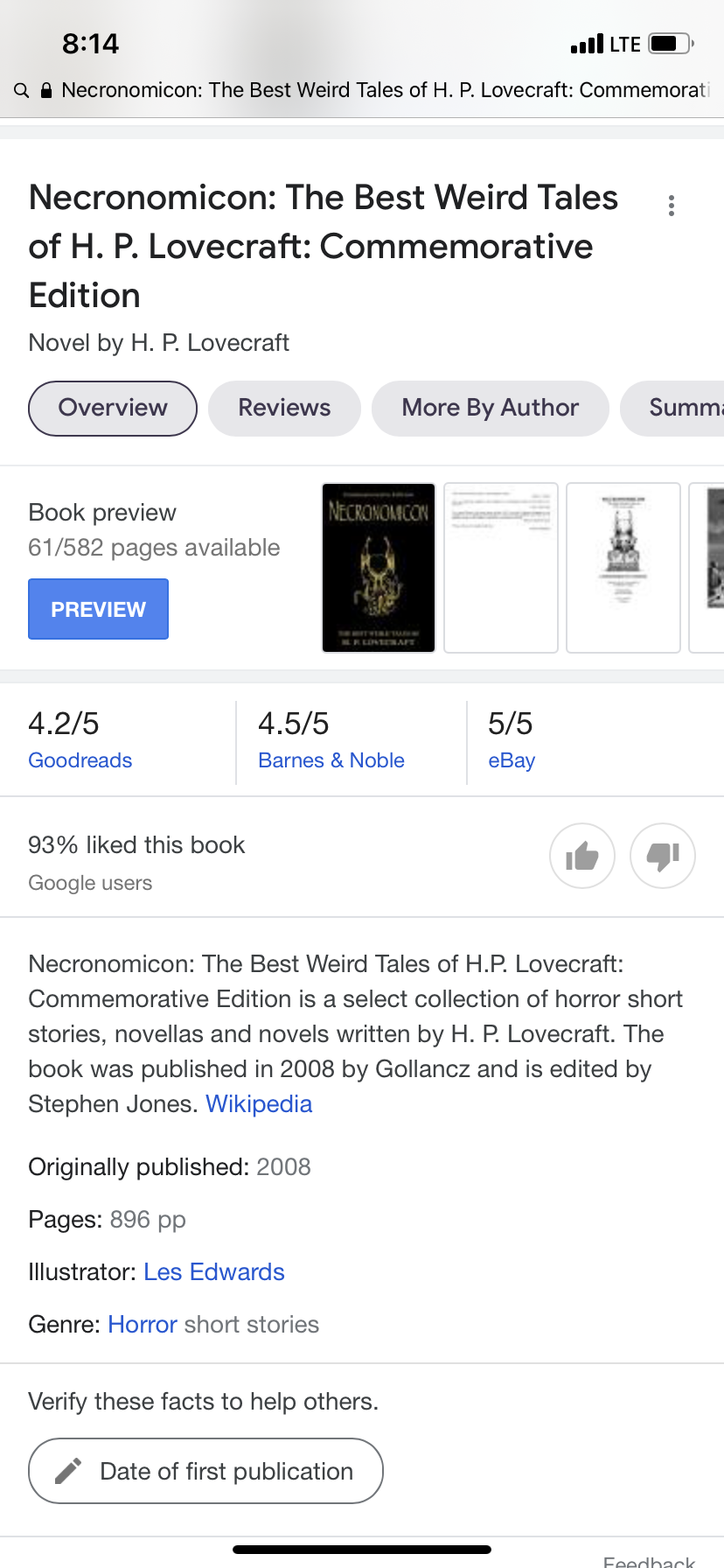
Task: Tap the blue PREVIEW button
Action: [98, 609]
